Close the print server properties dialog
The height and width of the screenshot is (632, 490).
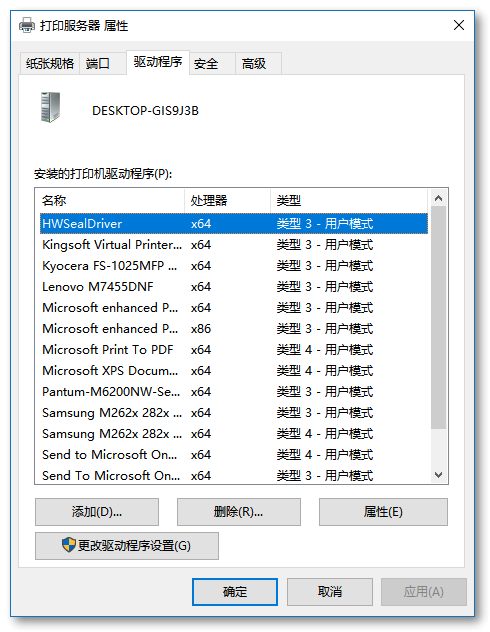(x=459, y=25)
